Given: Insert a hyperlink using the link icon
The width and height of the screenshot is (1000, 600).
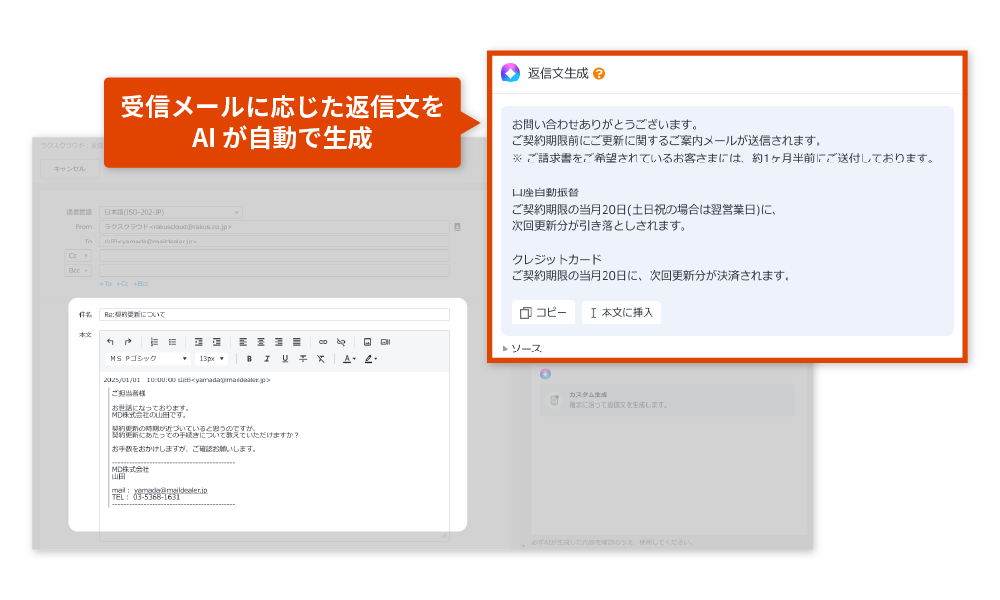Looking at the screenshot, I should [322, 343].
